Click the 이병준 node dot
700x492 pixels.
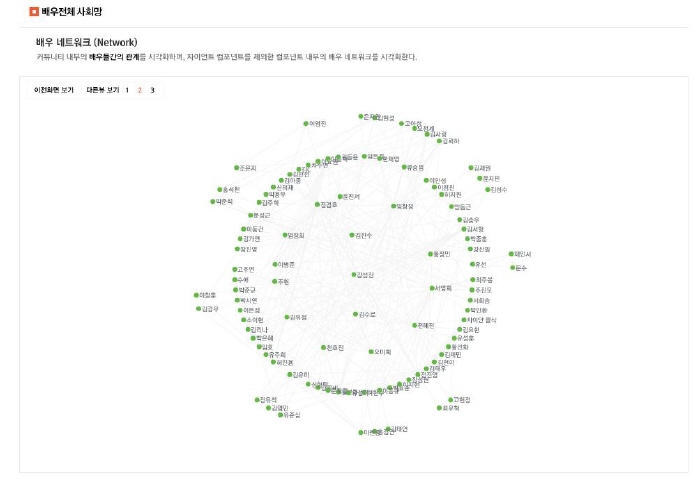[275, 265]
